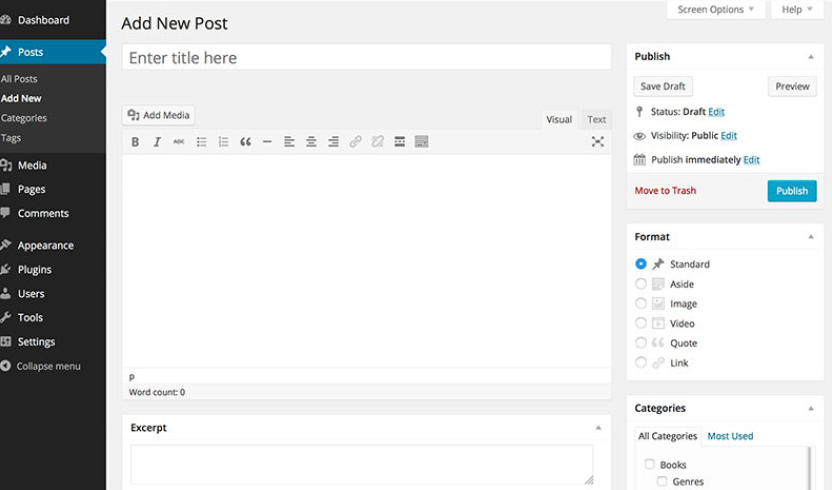Open the Tags submenu item
Screen dimensions: 832x490
[x=11, y=137]
